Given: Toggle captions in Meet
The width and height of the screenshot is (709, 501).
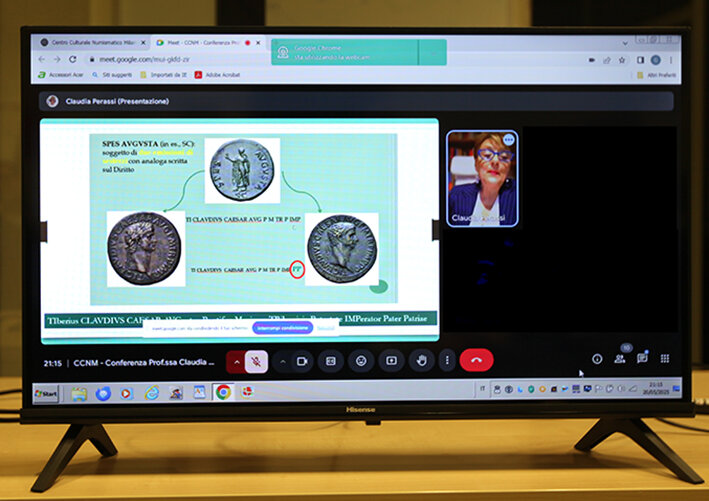Looking at the screenshot, I should coord(331,361).
